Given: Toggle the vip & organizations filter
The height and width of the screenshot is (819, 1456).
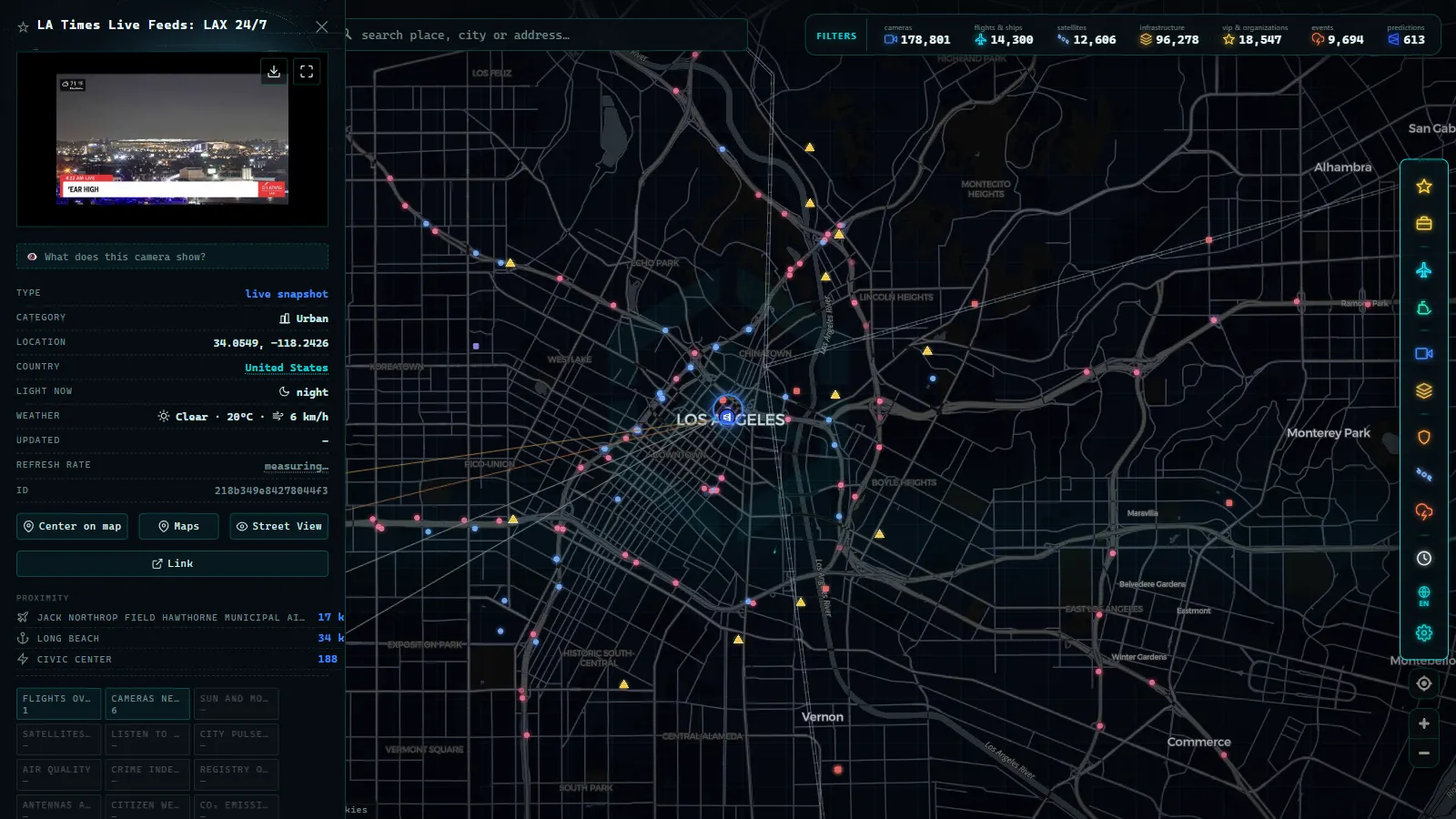Looking at the screenshot, I should pyautogui.click(x=1253, y=35).
